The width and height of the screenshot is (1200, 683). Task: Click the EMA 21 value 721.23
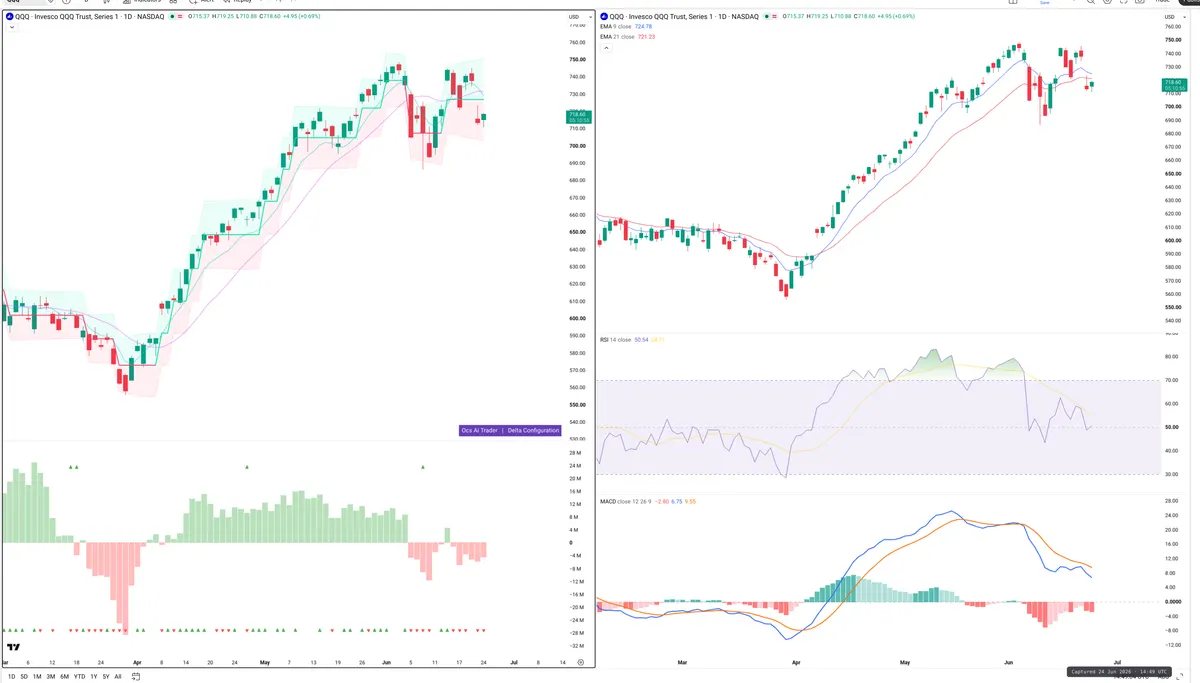click(x=646, y=37)
